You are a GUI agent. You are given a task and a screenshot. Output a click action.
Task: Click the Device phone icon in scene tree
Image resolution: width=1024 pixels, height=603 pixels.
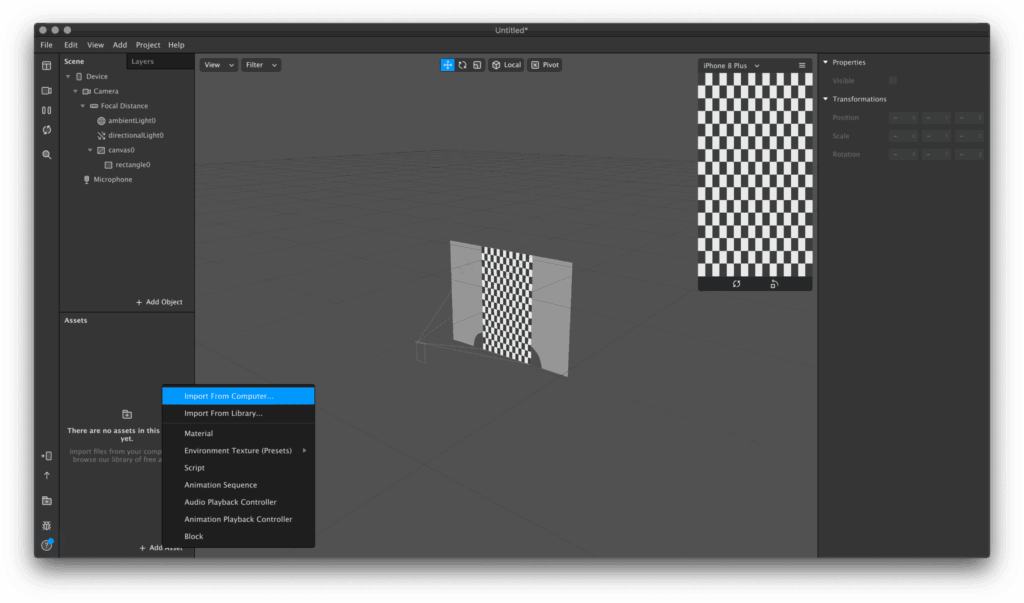(79, 76)
